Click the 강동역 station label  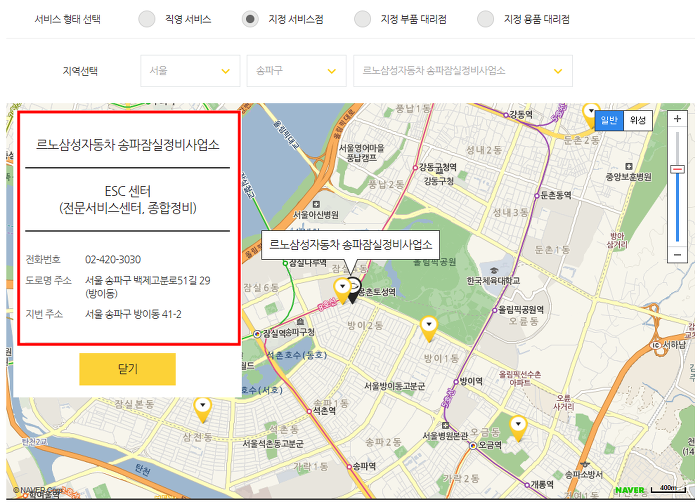coord(521,114)
